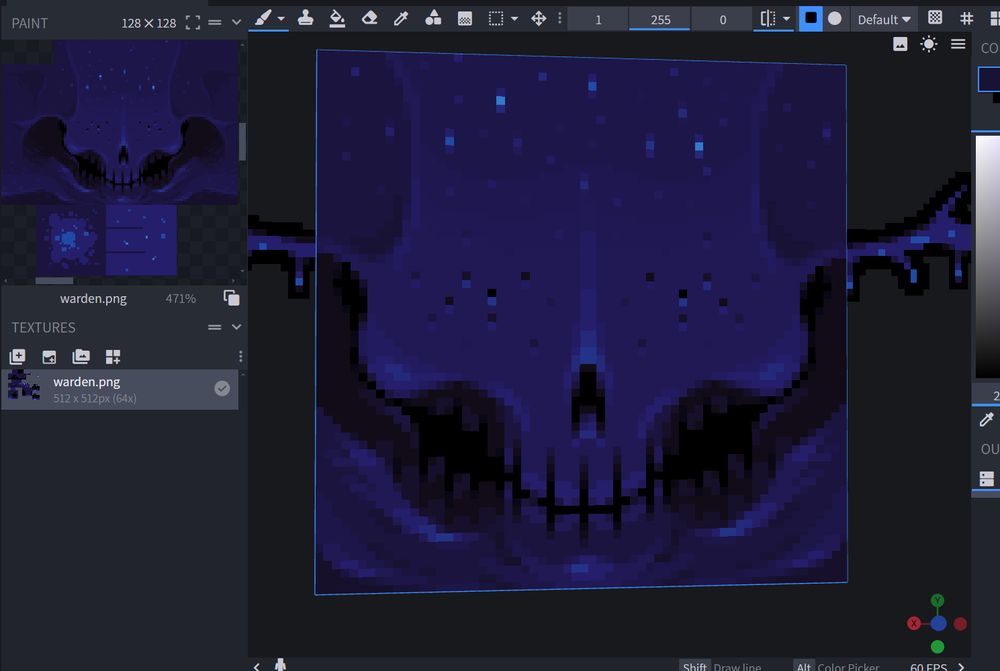Select the Color Picker eyedropper tool
This screenshot has width=1000, height=671.
tap(401, 18)
